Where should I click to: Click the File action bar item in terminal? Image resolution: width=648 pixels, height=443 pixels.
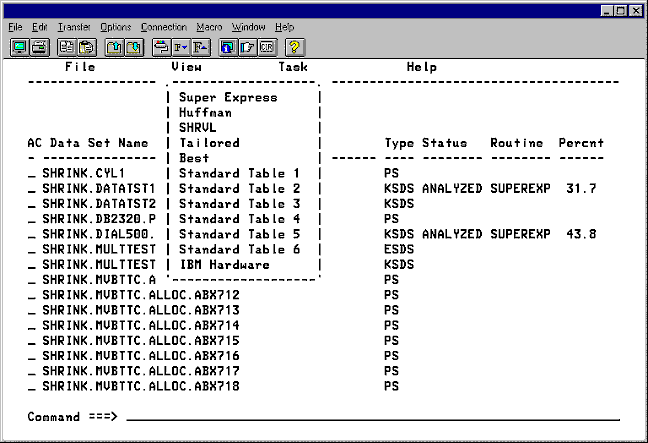pos(80,67)
